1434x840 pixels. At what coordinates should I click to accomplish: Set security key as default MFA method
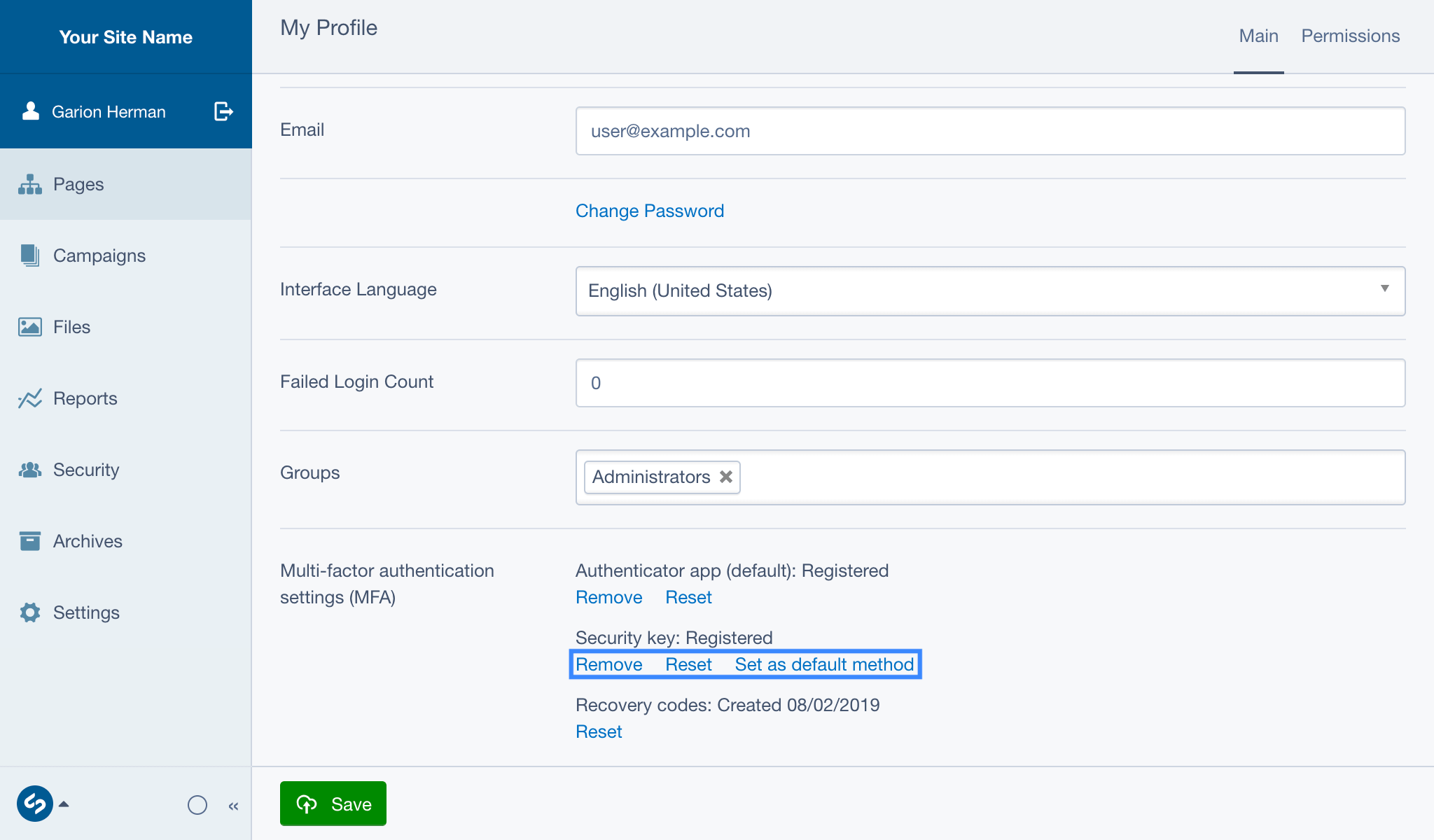click(823, 664)
